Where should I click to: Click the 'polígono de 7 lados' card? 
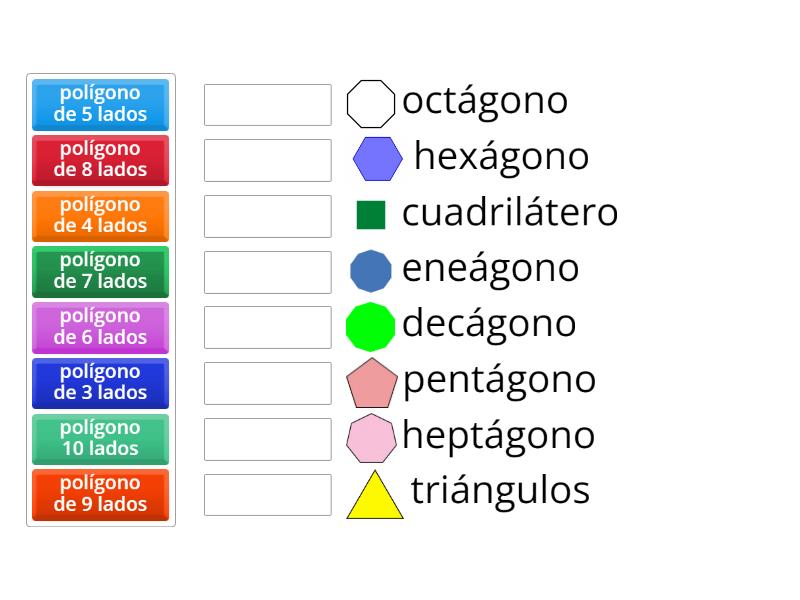(100, 272)
